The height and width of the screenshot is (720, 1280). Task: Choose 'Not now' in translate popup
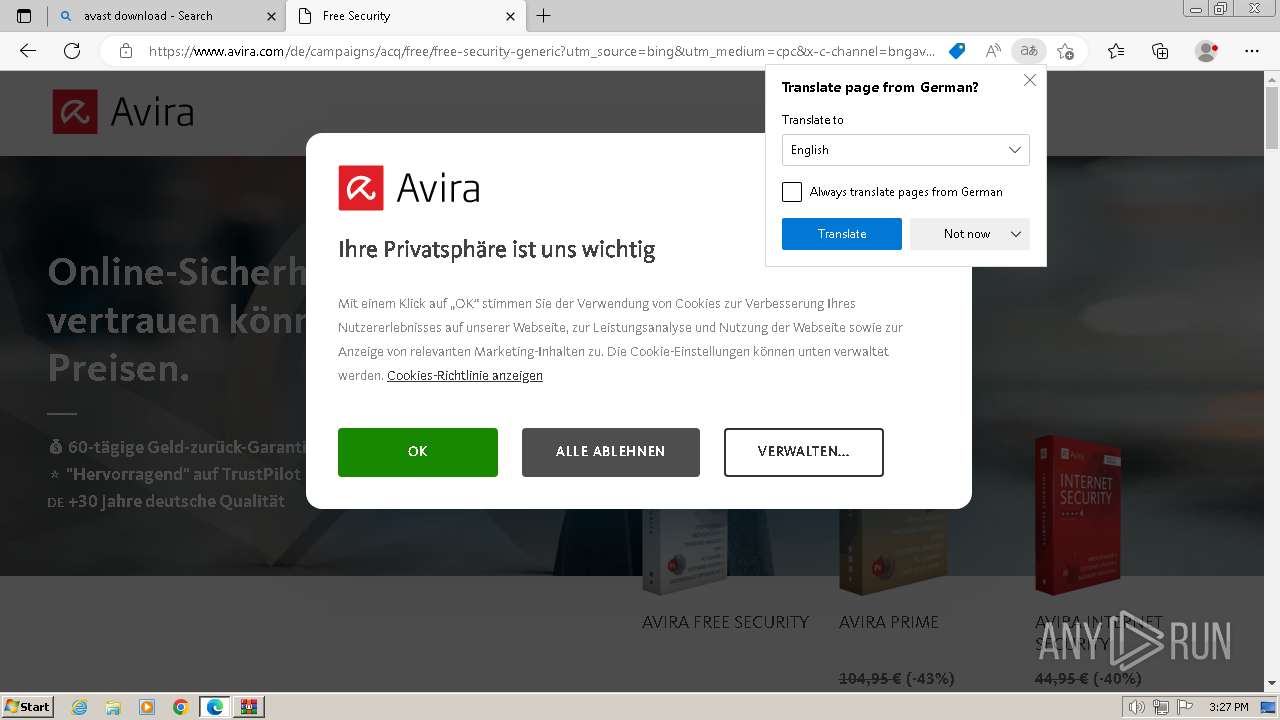(x=966, y=234)
